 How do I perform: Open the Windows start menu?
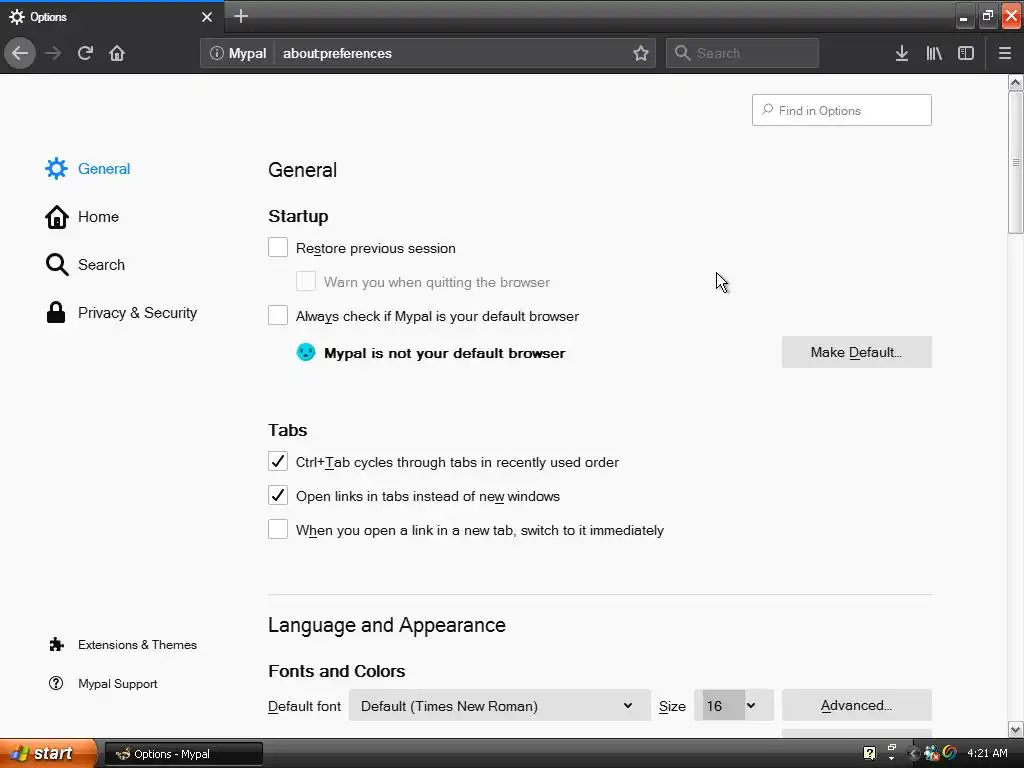pyautogui.click(x=48, y=754)
